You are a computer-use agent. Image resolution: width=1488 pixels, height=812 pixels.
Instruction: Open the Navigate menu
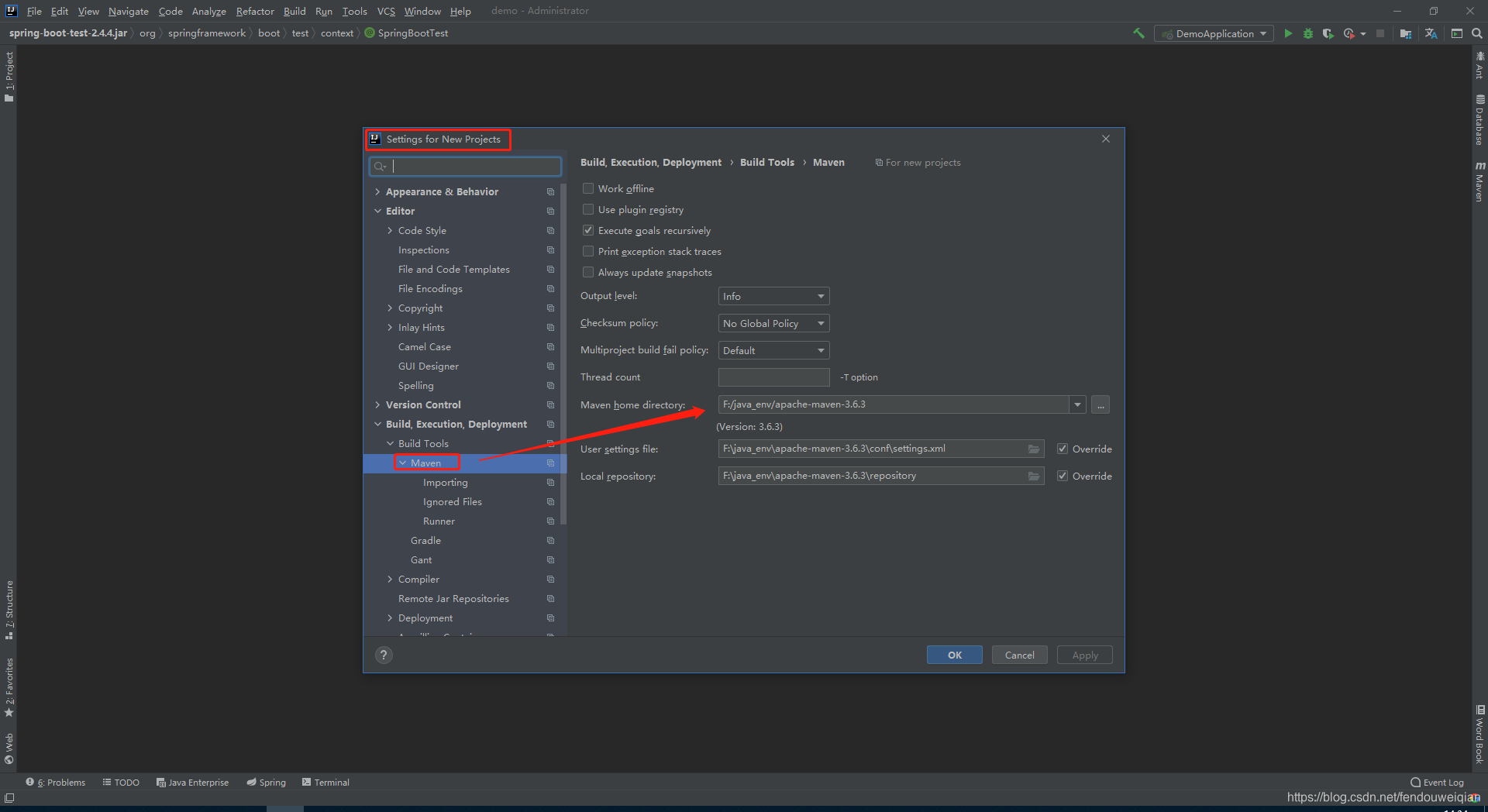point(129,11)
